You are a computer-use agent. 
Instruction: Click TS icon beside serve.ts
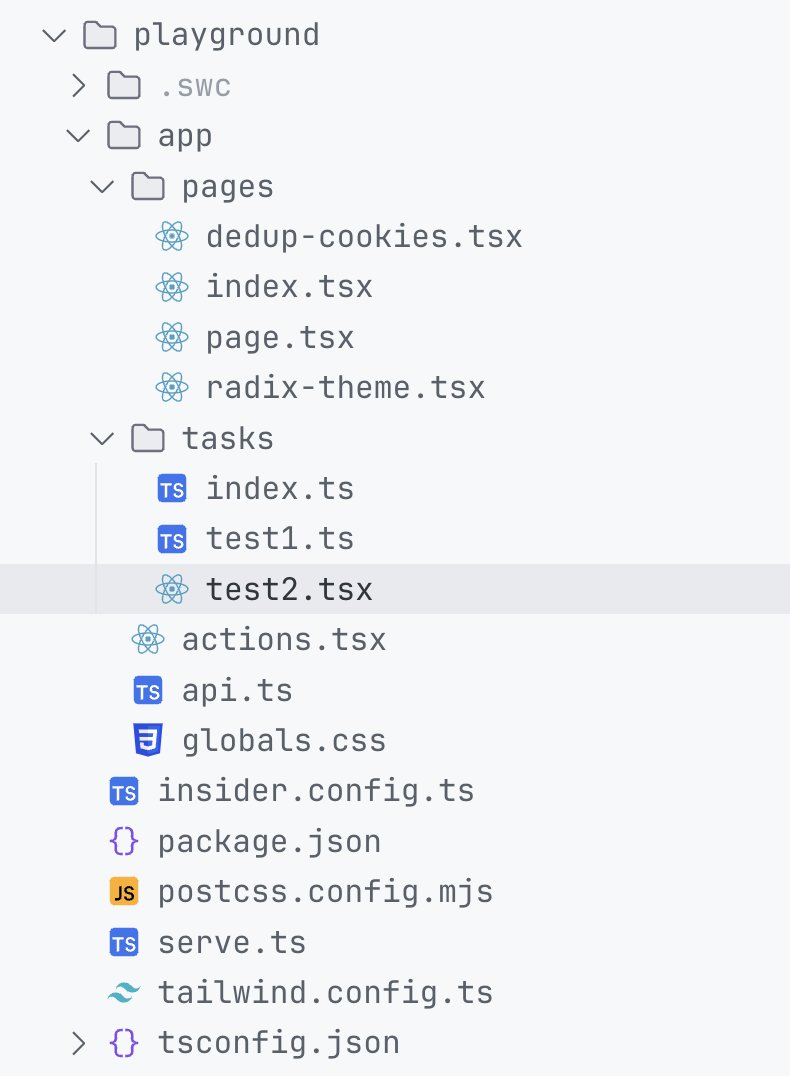point(124,942)
